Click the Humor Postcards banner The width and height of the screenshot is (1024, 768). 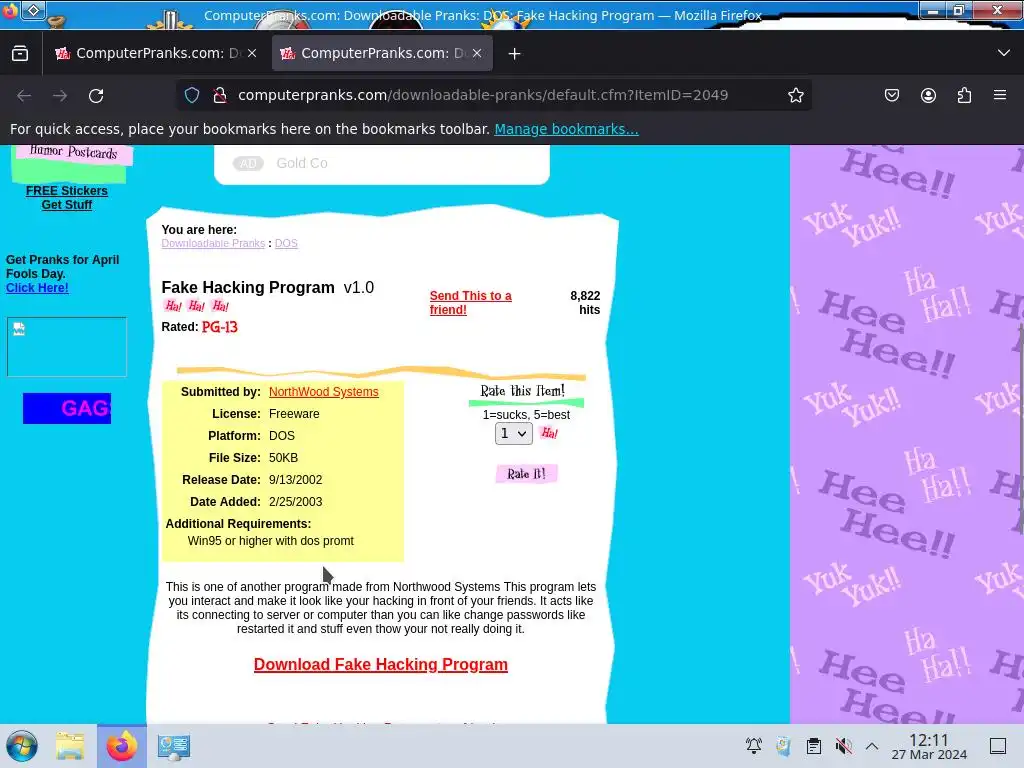[x=72, y=153]
